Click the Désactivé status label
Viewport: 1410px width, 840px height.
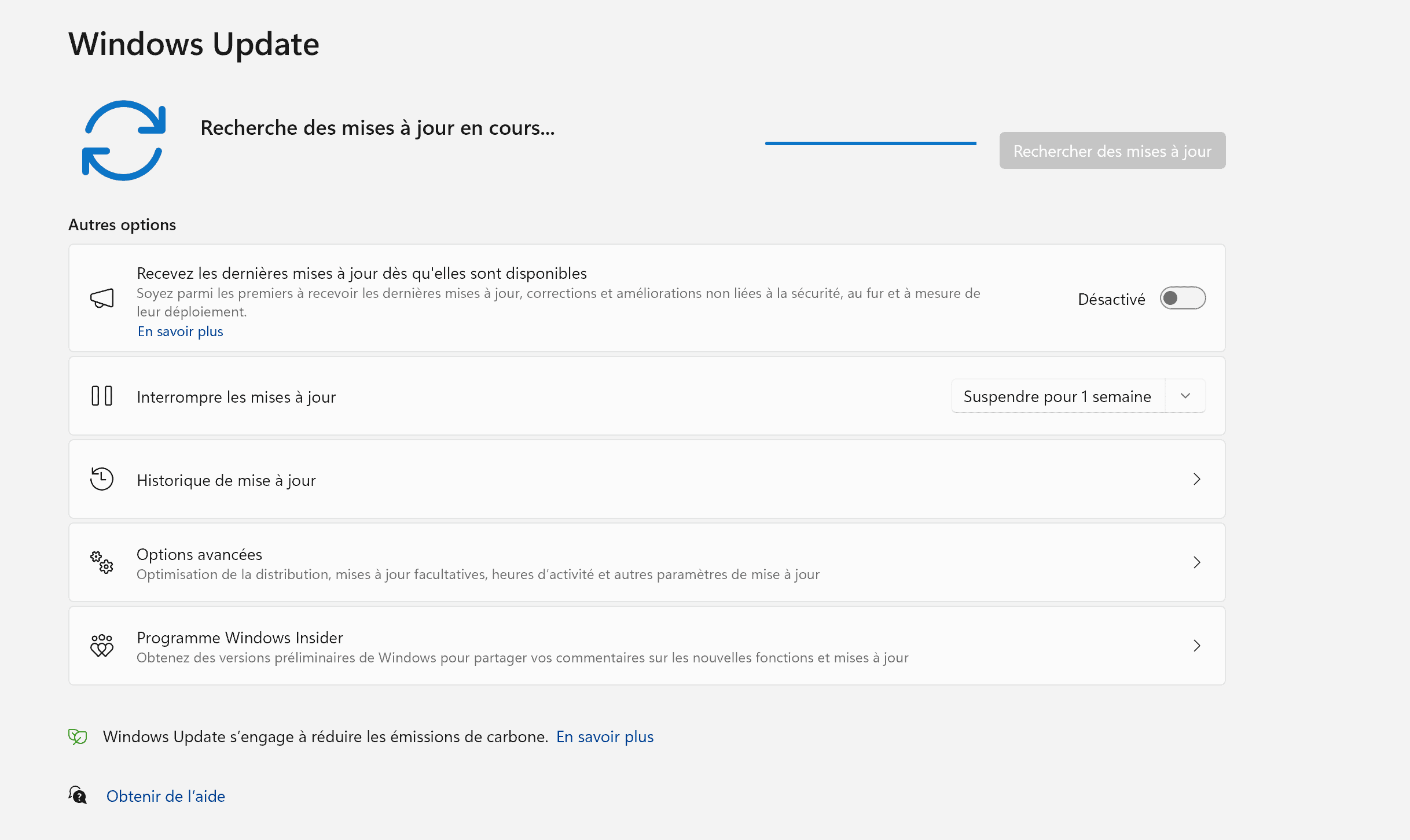[1111, 299]
